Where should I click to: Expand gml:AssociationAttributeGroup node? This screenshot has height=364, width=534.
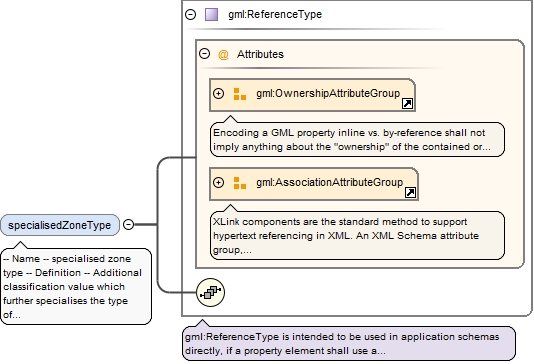[x=218, y=183]
